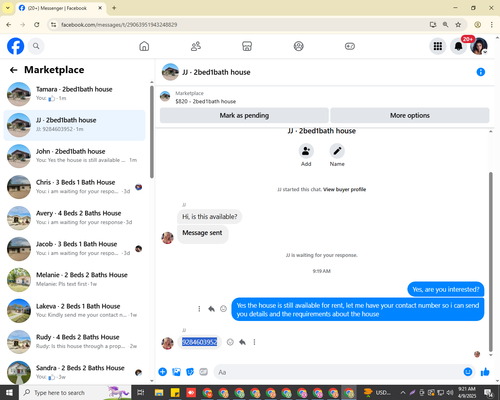Go back in Chrome

[9, 25]
